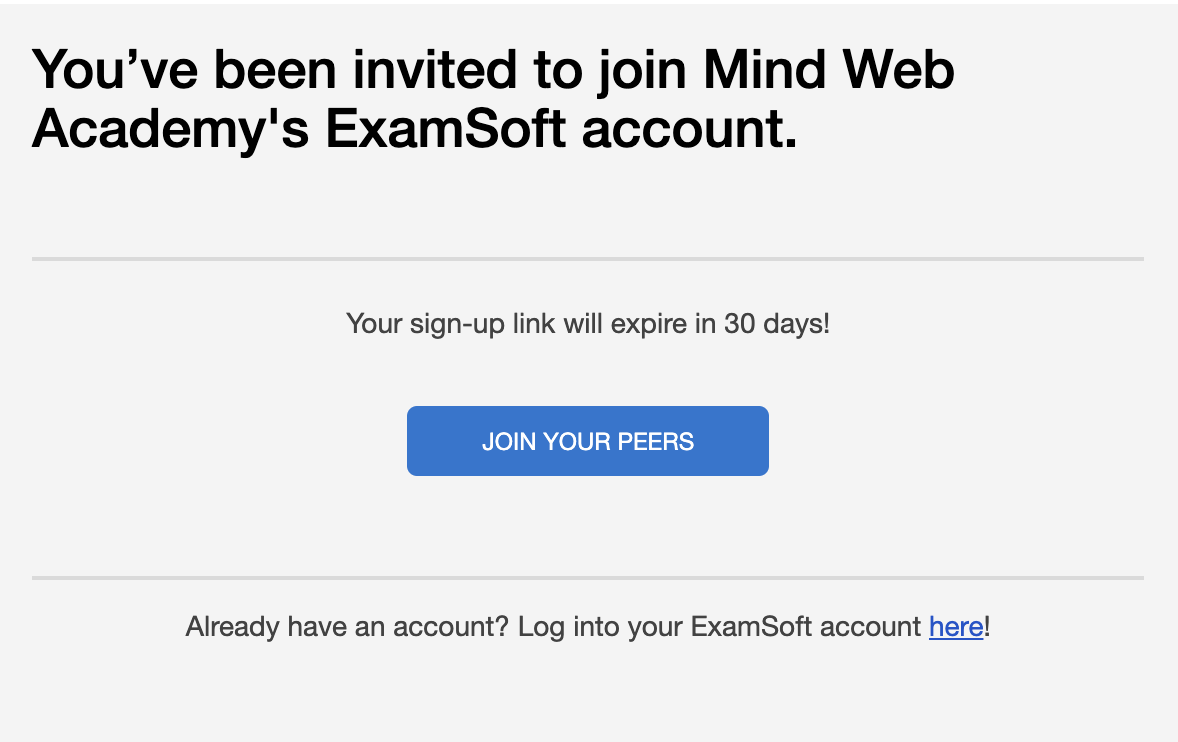Click the word 'expire' in notice
This screenshot has width=1178, height=742.
(x=648, y=324)
